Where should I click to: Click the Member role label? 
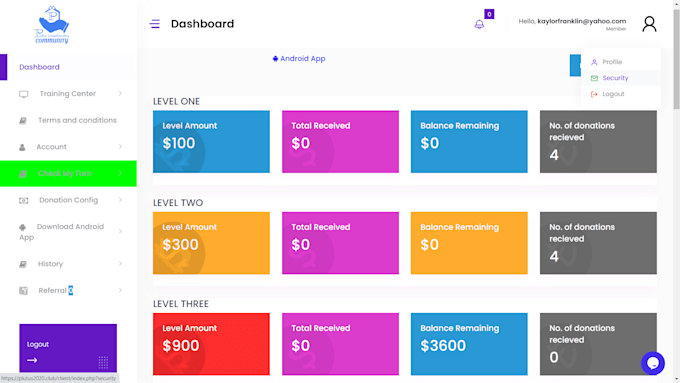[x=616, y=29]
